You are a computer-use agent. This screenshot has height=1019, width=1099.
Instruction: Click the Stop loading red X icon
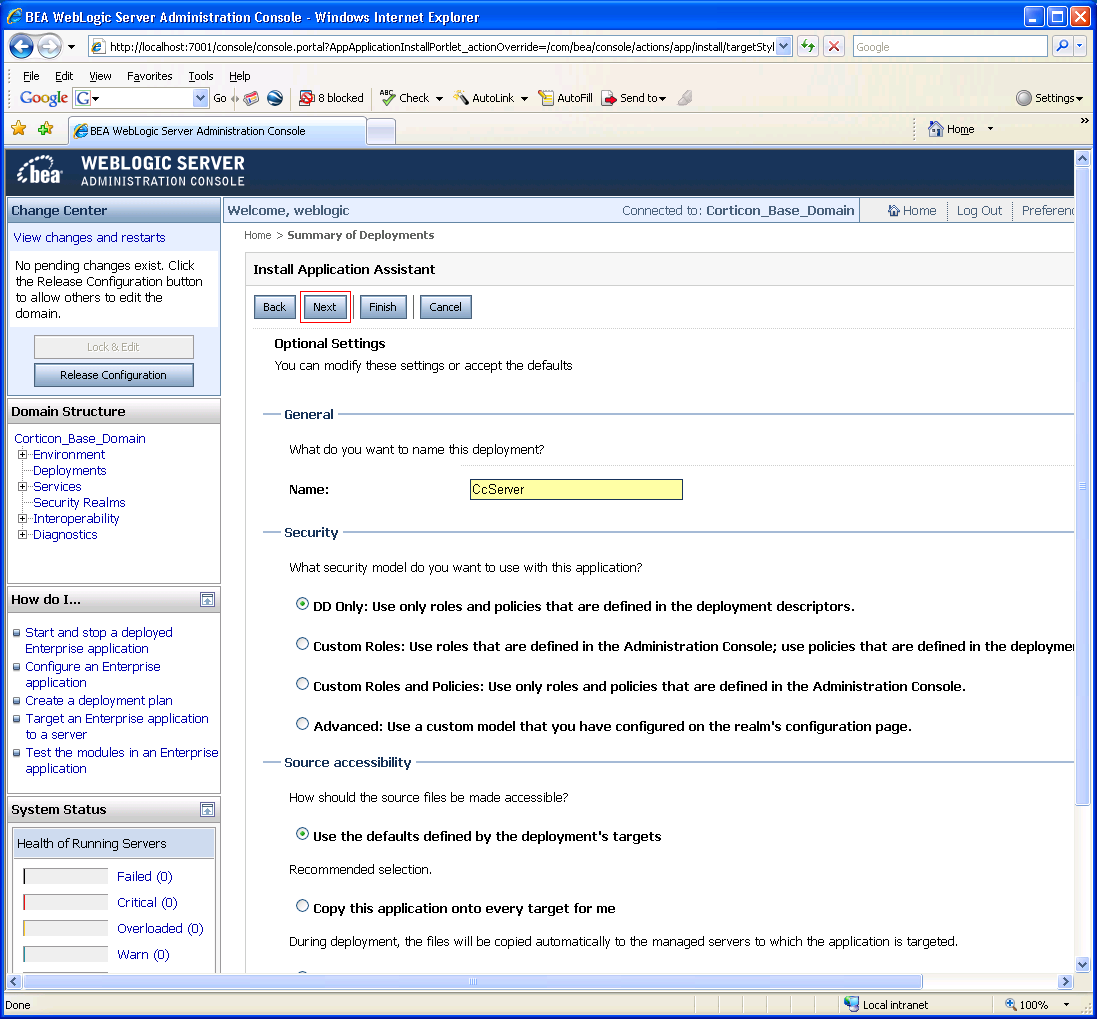pos(833,46)
